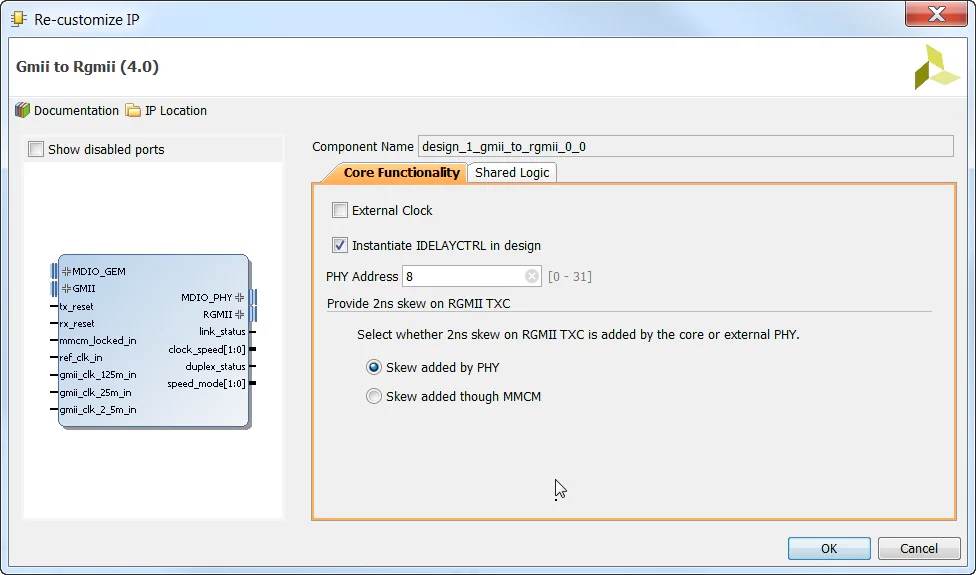Click the [0 - 31] range hint
The image size is (976, 575).
570,276
